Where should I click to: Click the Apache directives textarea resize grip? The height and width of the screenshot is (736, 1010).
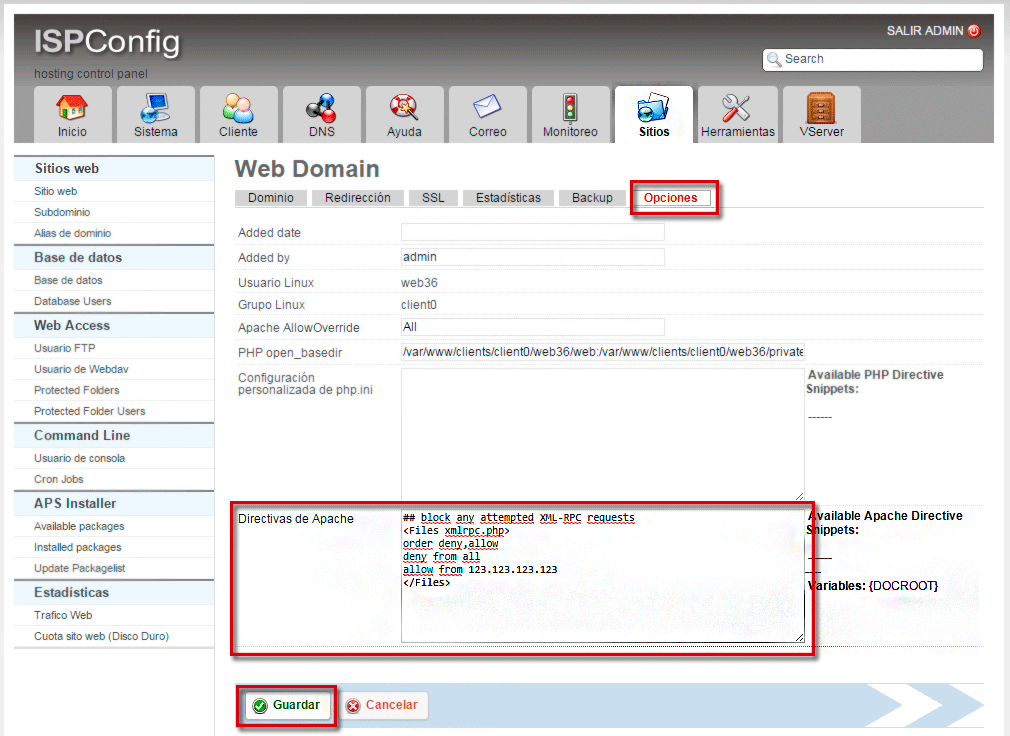799,637
